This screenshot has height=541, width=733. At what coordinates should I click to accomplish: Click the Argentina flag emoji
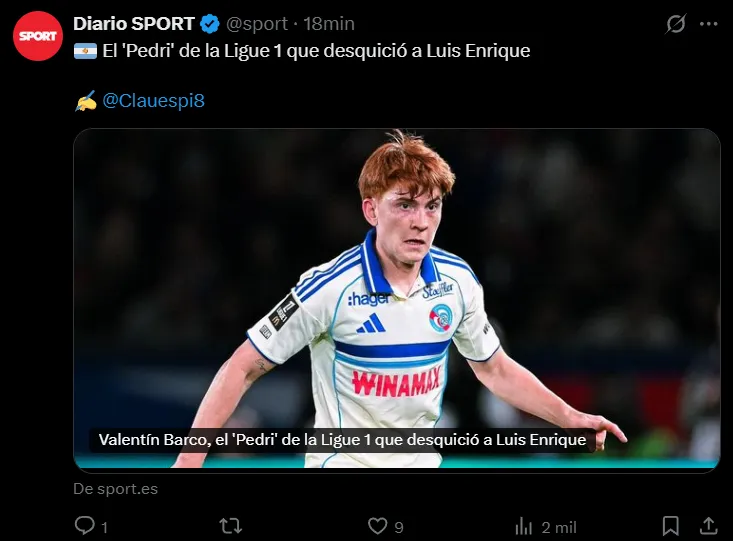85,51
